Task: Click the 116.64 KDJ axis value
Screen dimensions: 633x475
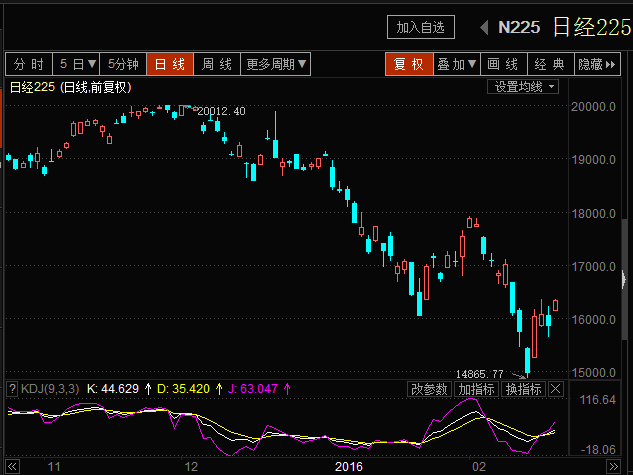Action: [598, 400]
